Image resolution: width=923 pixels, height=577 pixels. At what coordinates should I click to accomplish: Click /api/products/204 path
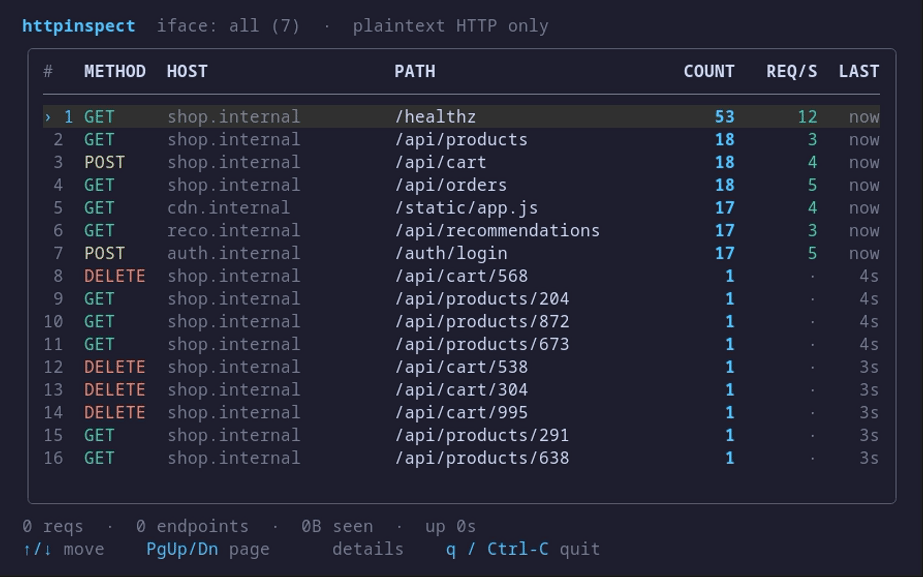click(482, 299)
